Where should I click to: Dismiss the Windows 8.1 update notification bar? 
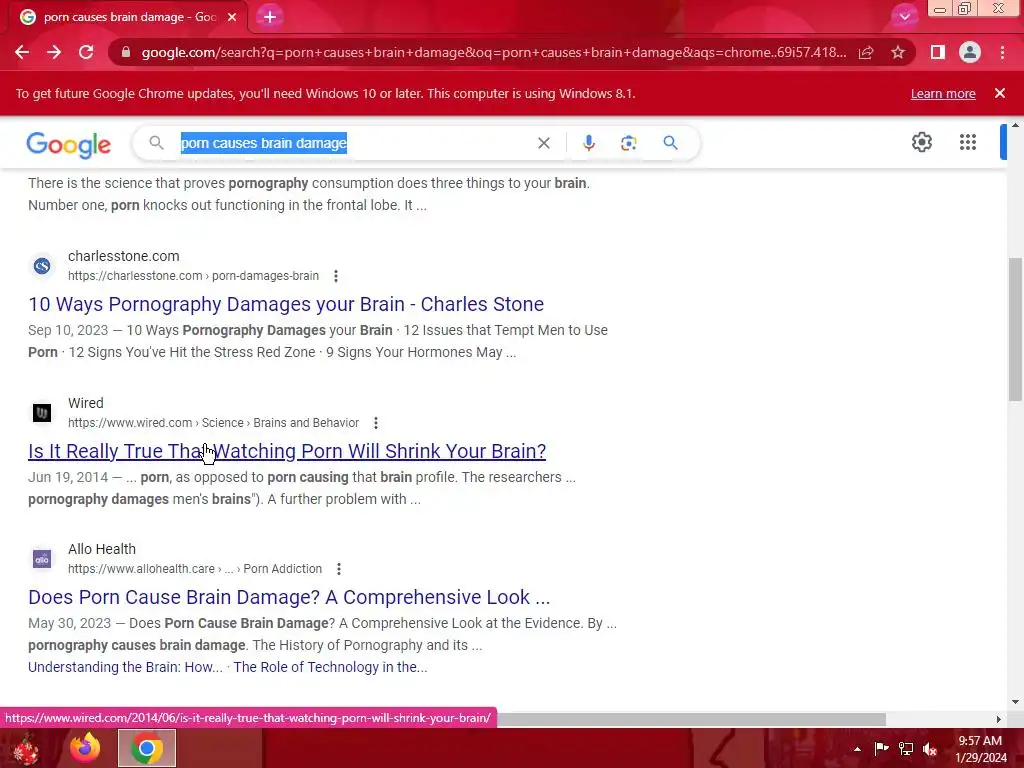1000,93
